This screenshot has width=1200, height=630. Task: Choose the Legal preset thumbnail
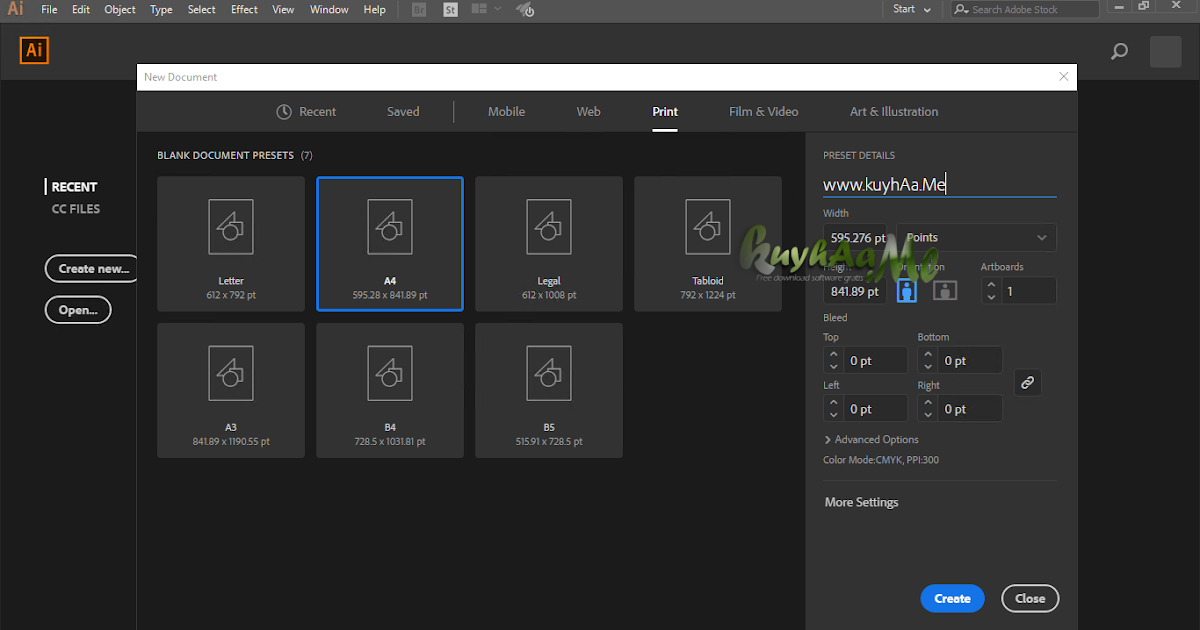(549, 244)
